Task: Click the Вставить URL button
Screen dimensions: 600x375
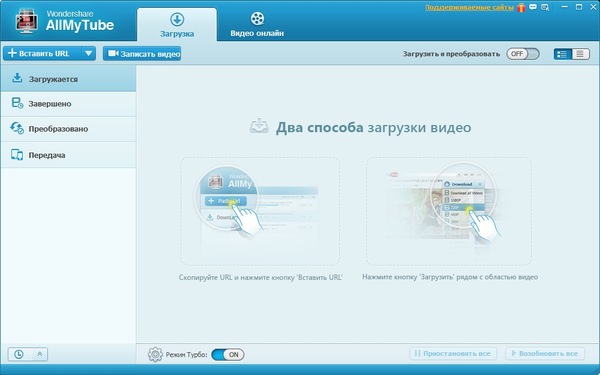Action: point(42,54)
